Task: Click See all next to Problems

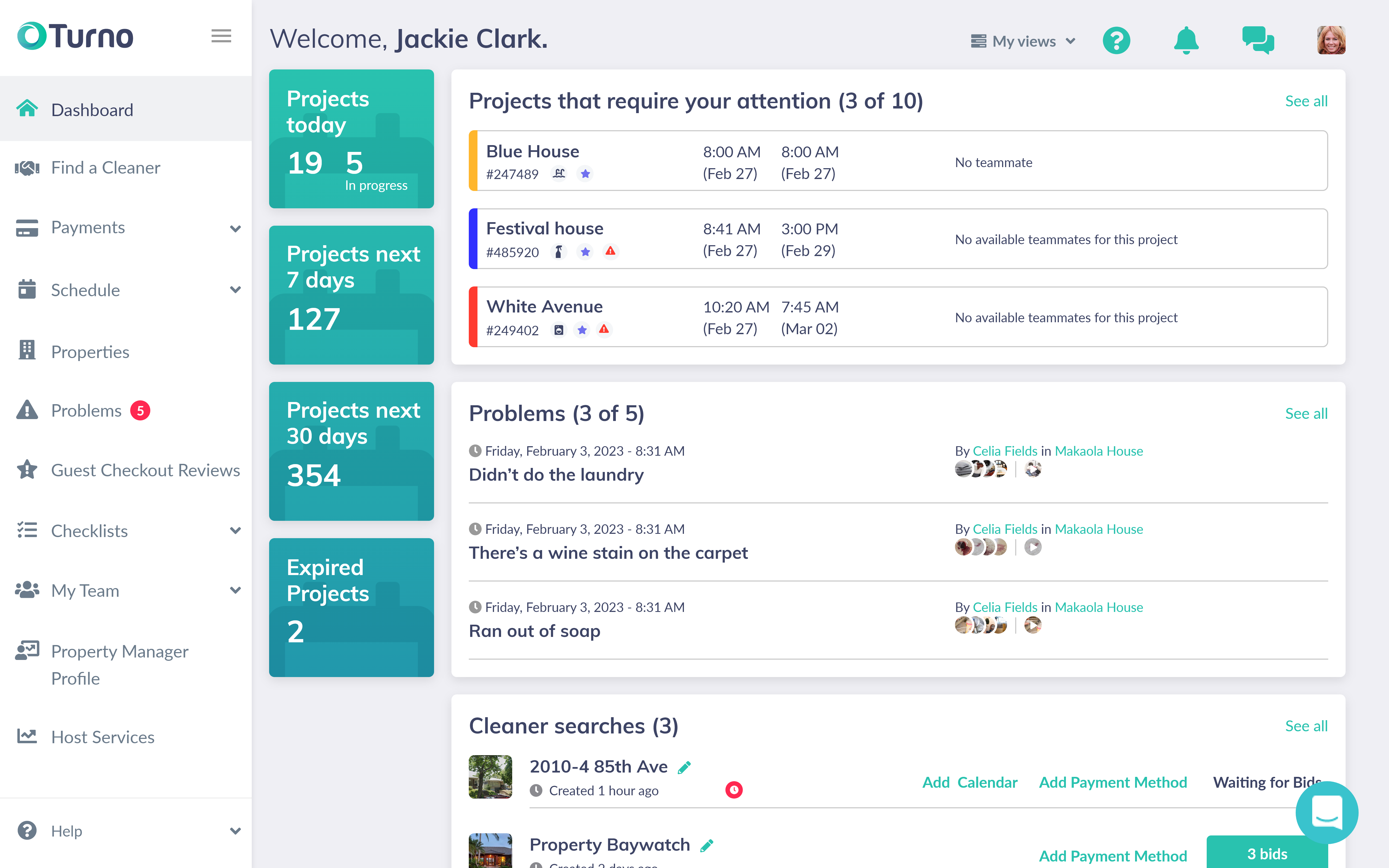Action: [x=1306, y=413]
